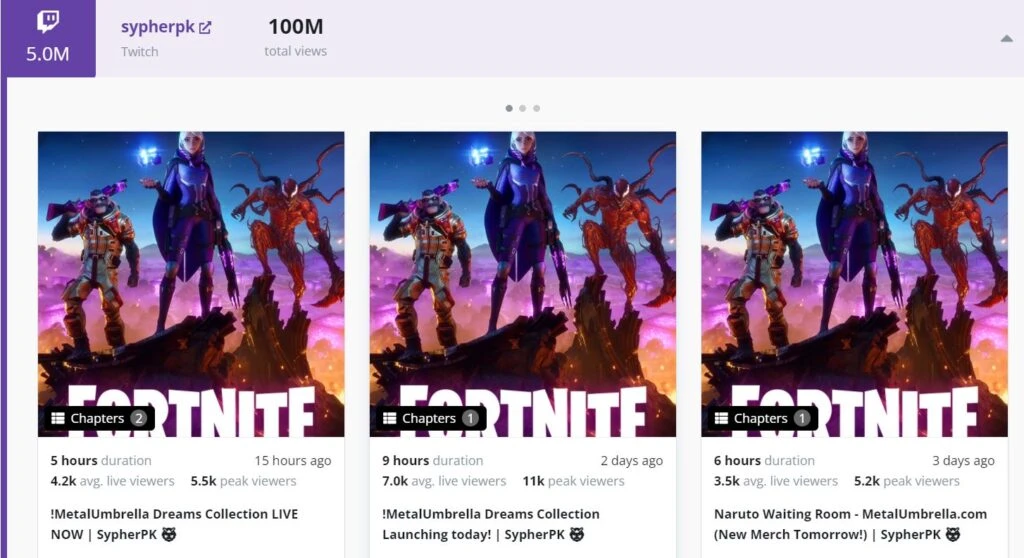Viewport: 1024px width, 558px height.
Task: Click chapter count badge on 6 hours stream
Action: click(801, 418)
